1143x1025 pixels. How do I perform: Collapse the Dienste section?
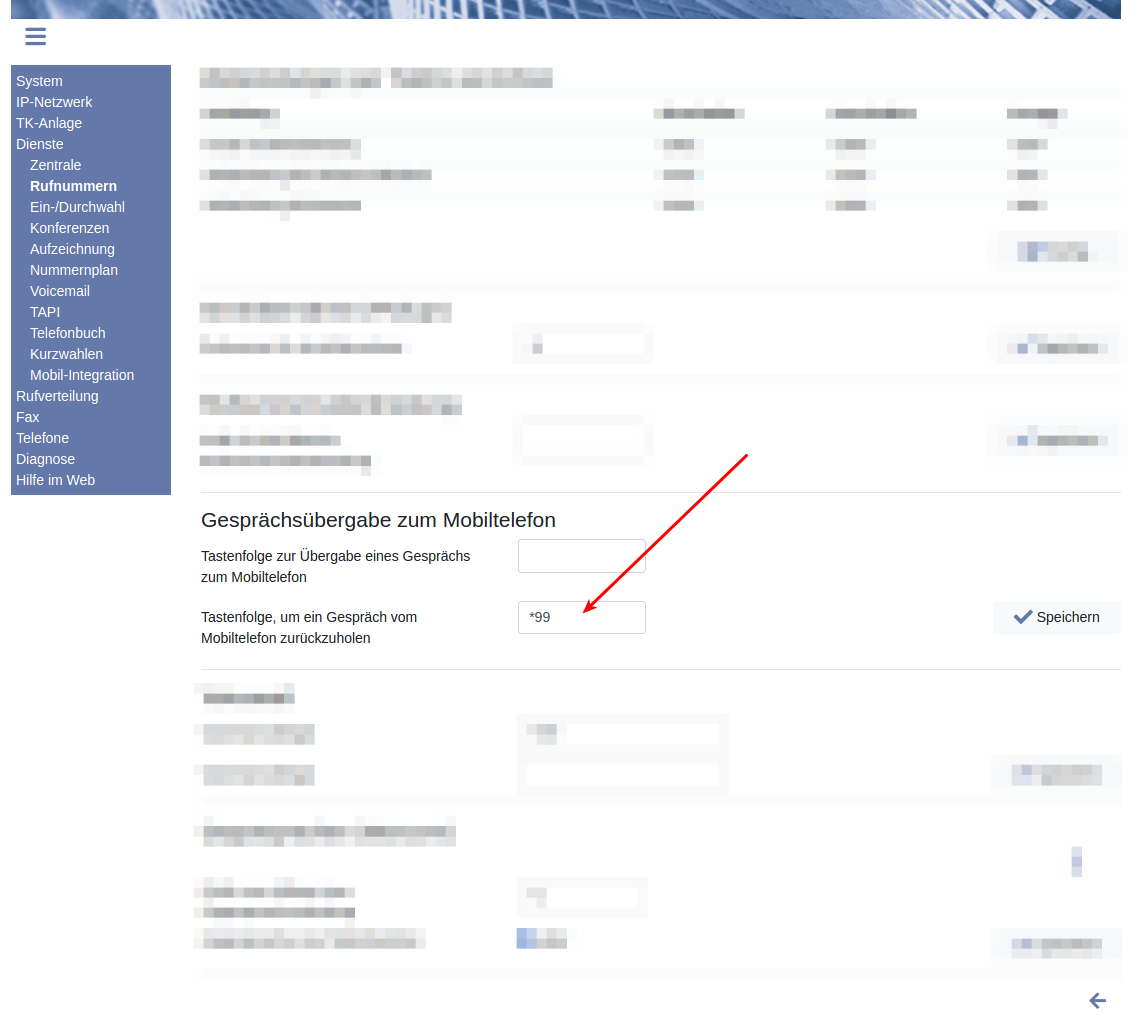[x=40, y=144]
